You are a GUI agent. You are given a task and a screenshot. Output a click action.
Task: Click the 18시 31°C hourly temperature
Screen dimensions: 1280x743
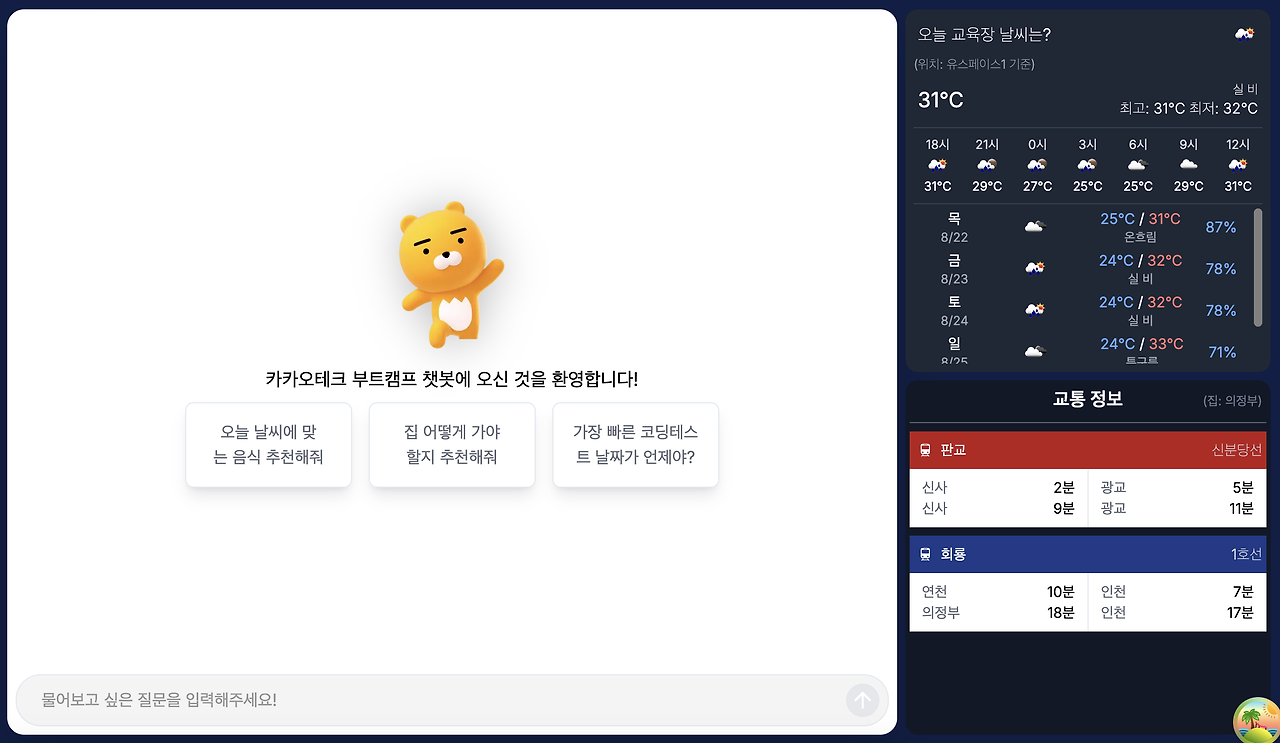937,186
